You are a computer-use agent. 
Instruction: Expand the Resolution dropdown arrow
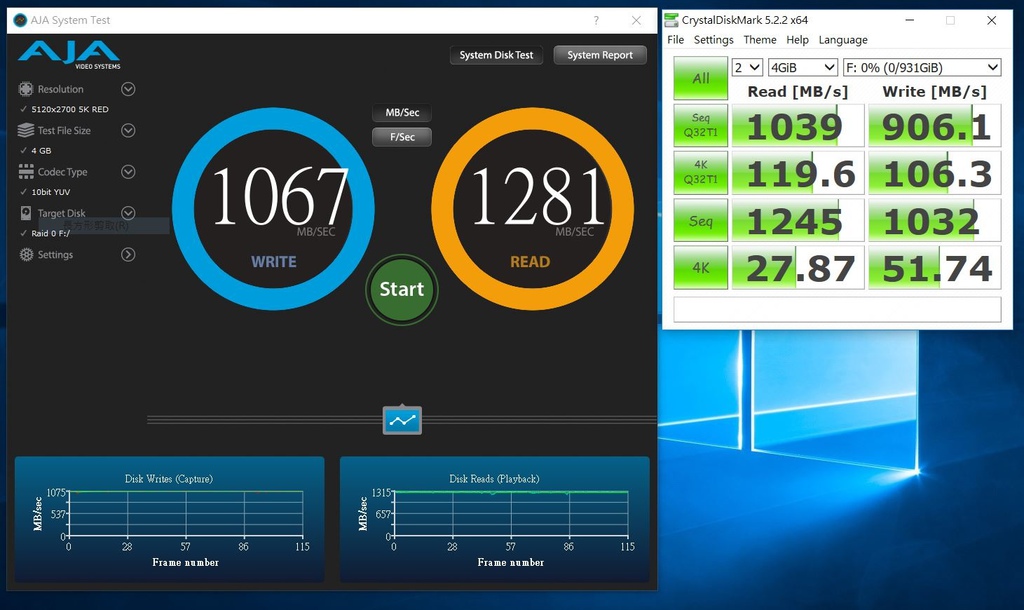coord(128,89)
